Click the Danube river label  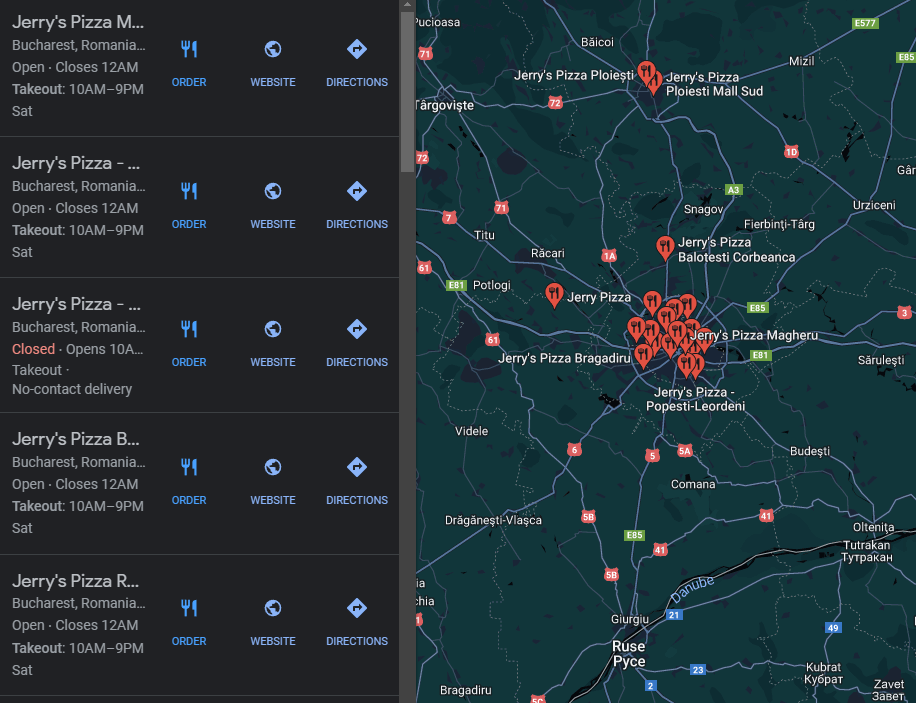tap(692, 590)
